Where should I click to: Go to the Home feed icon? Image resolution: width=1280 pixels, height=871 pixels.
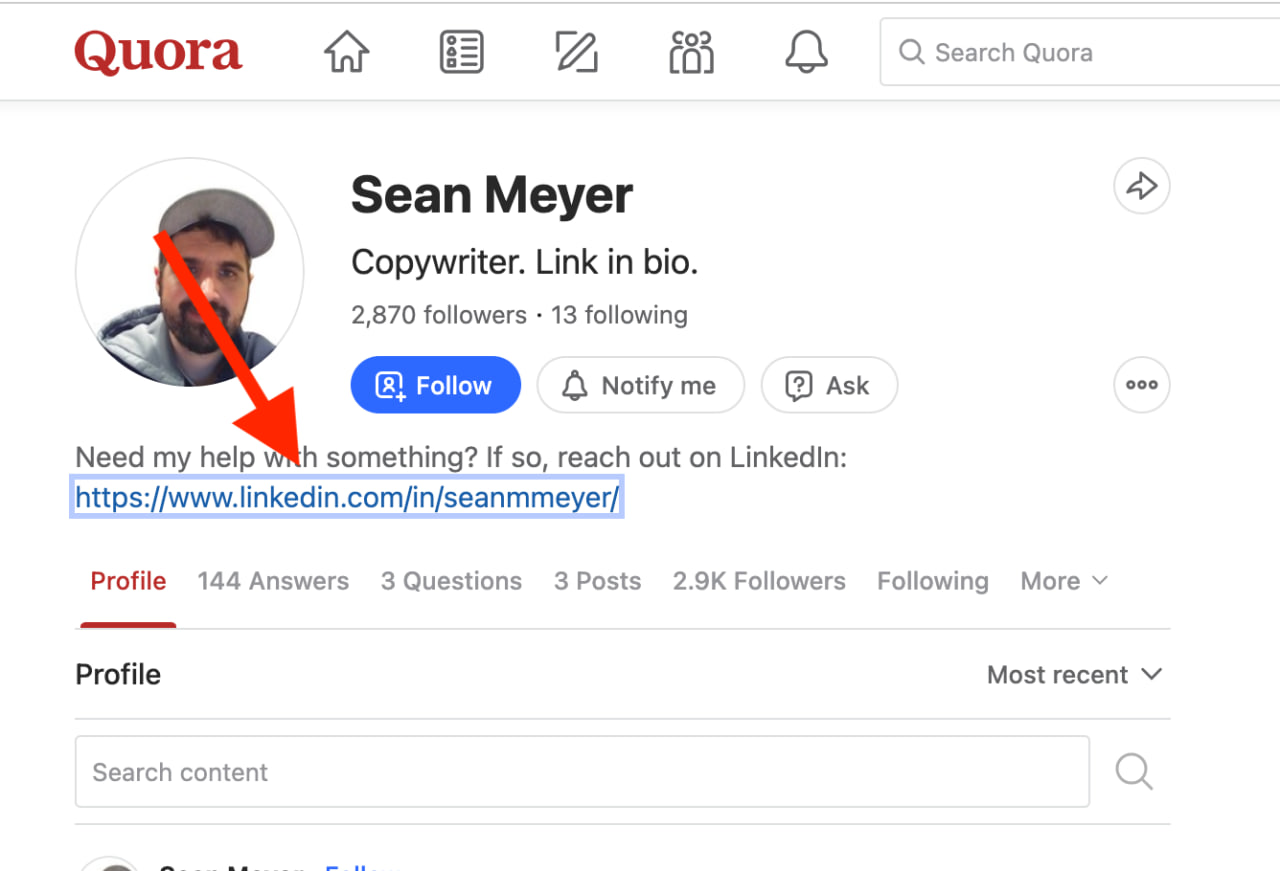[x=347, y=52]
